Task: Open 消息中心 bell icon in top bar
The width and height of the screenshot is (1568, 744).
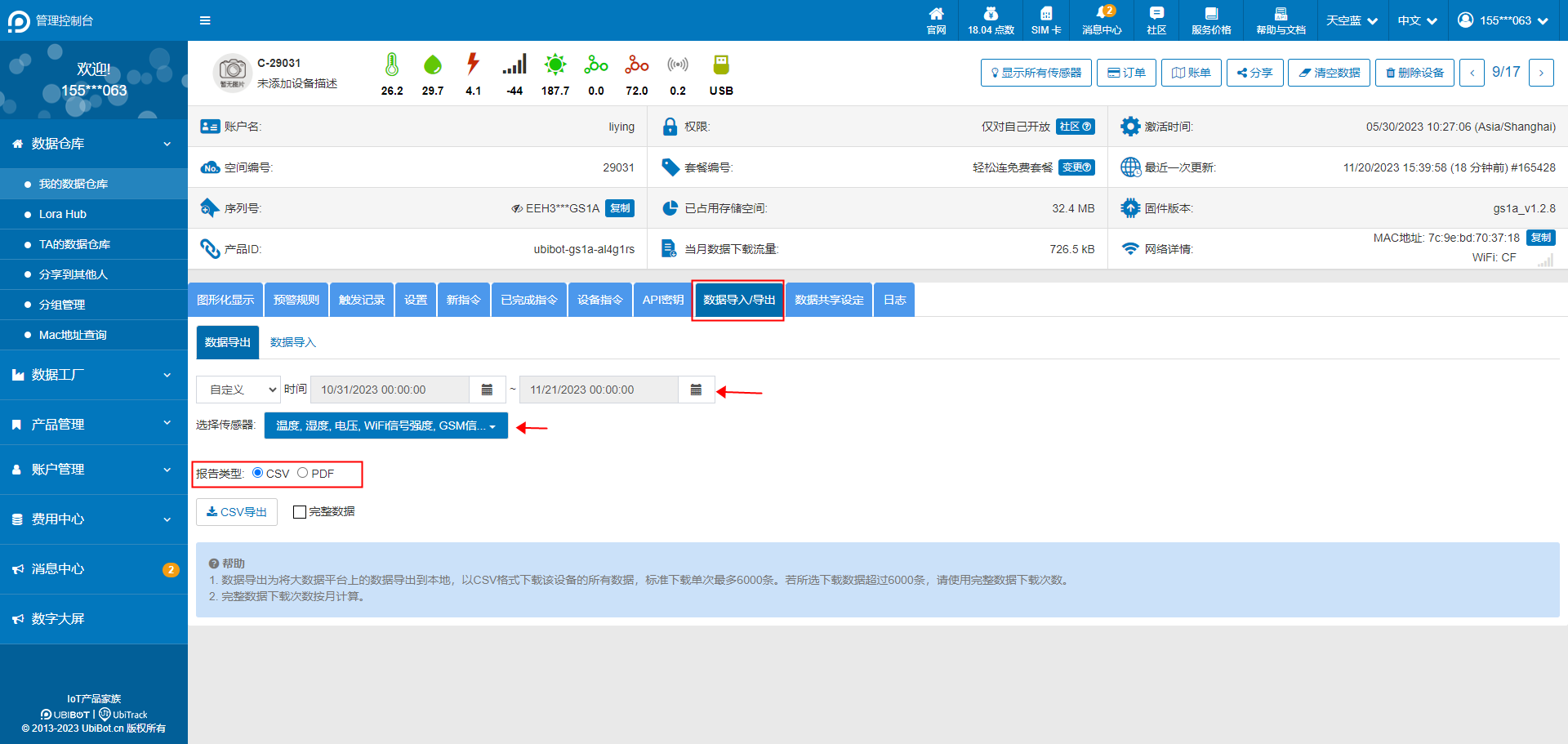Action: coord(1102,20)
